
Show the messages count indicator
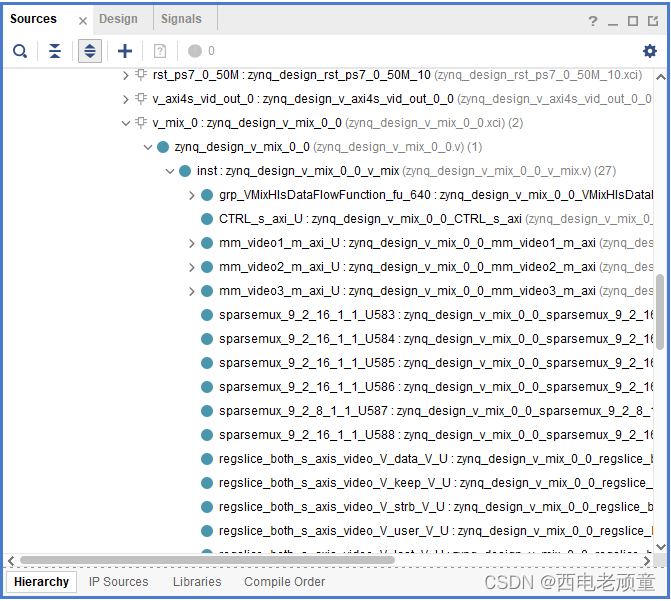tap(201, 51)
